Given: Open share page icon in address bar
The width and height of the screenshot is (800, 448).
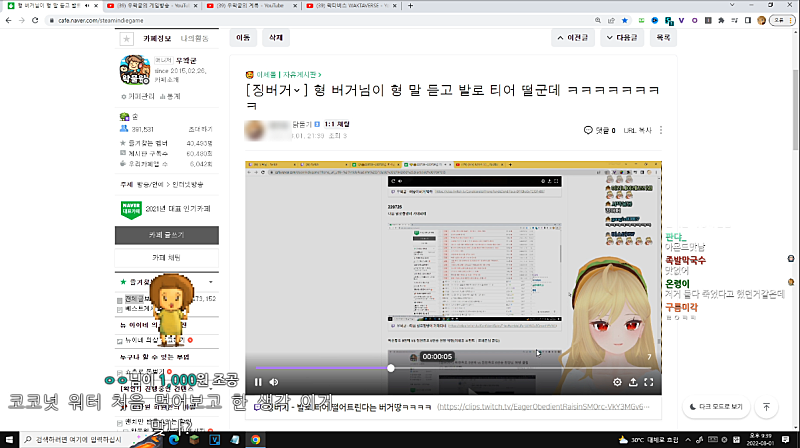Looking at the screenshot, I should [611, 20].
